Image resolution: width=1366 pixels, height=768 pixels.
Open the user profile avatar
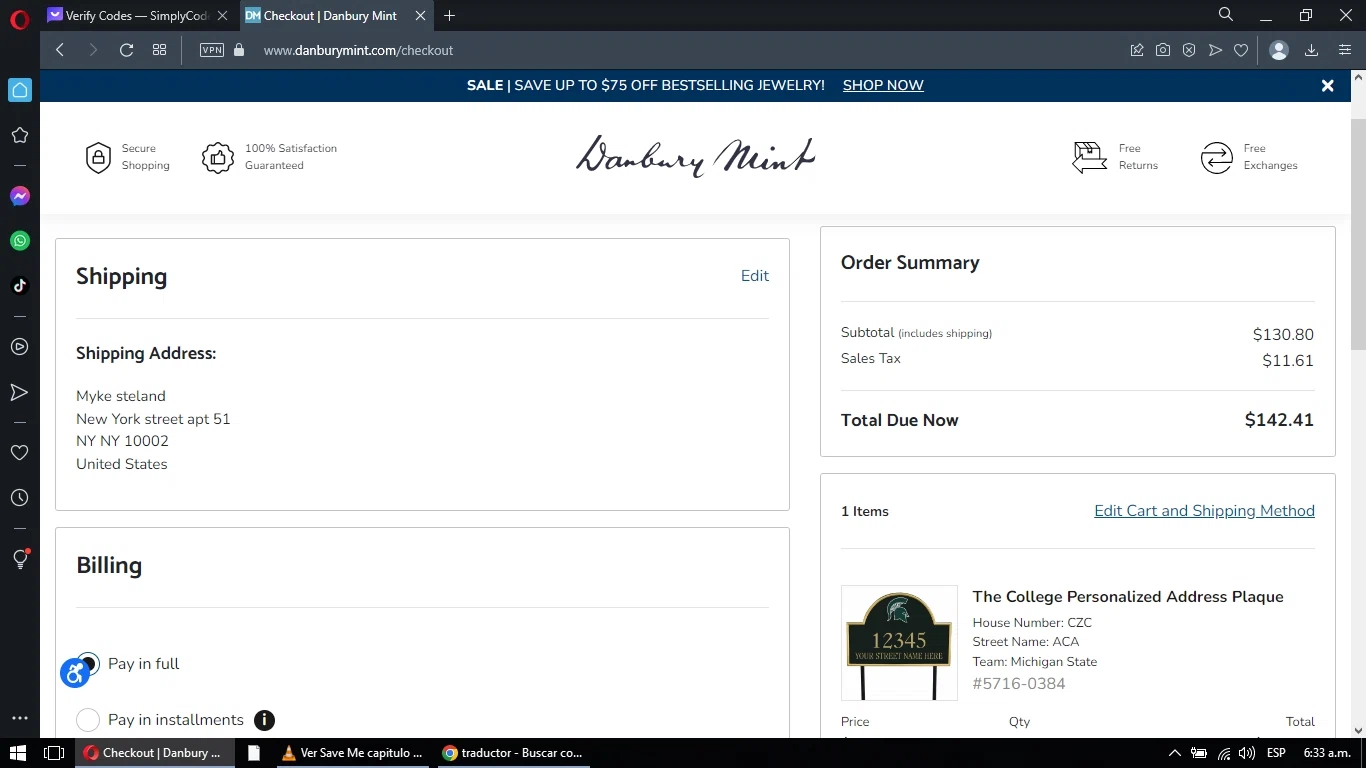tap(1279, 50)
